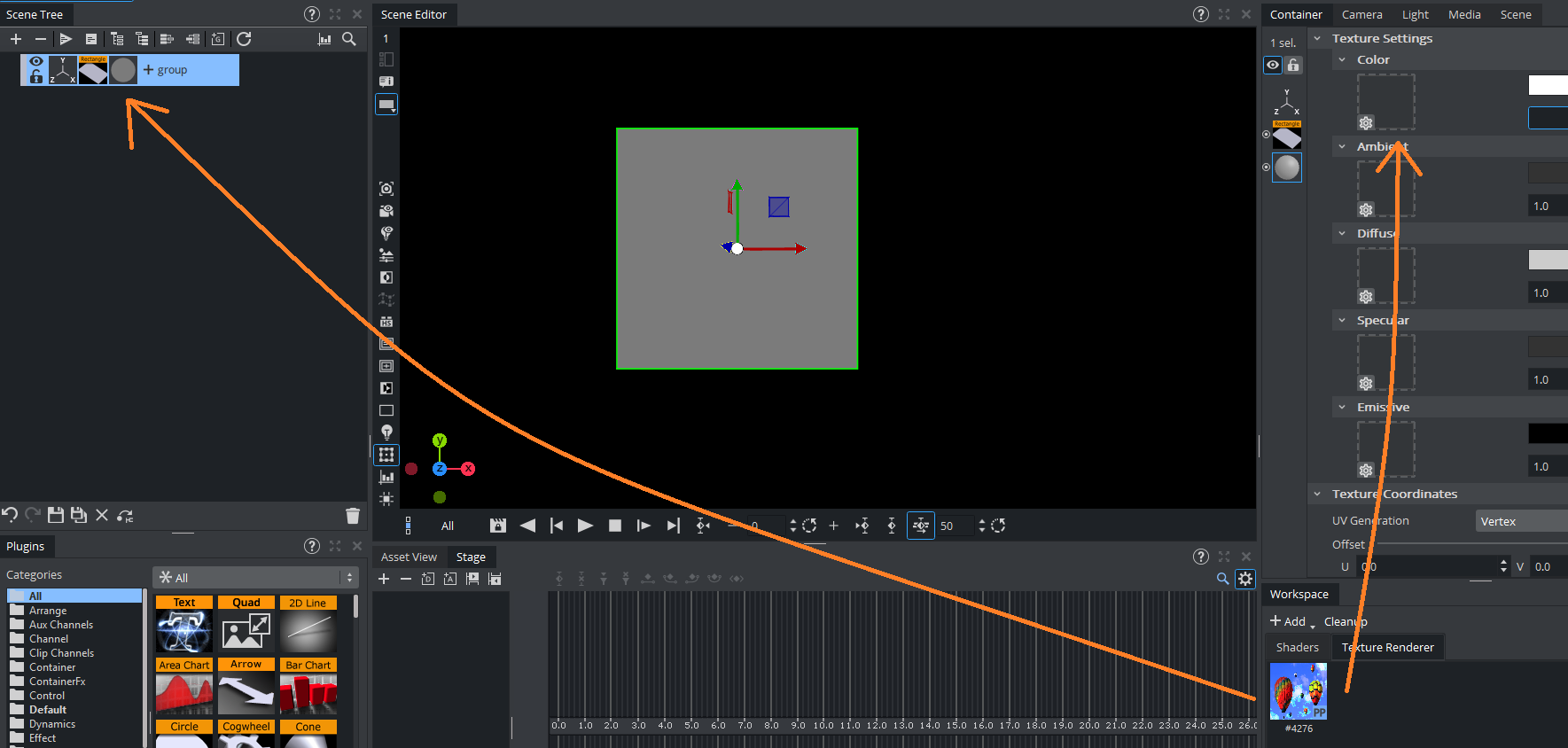Screen dimensions: 1568x748
Task: Click the white Color swatch
Action: (x=1548, y=85)
